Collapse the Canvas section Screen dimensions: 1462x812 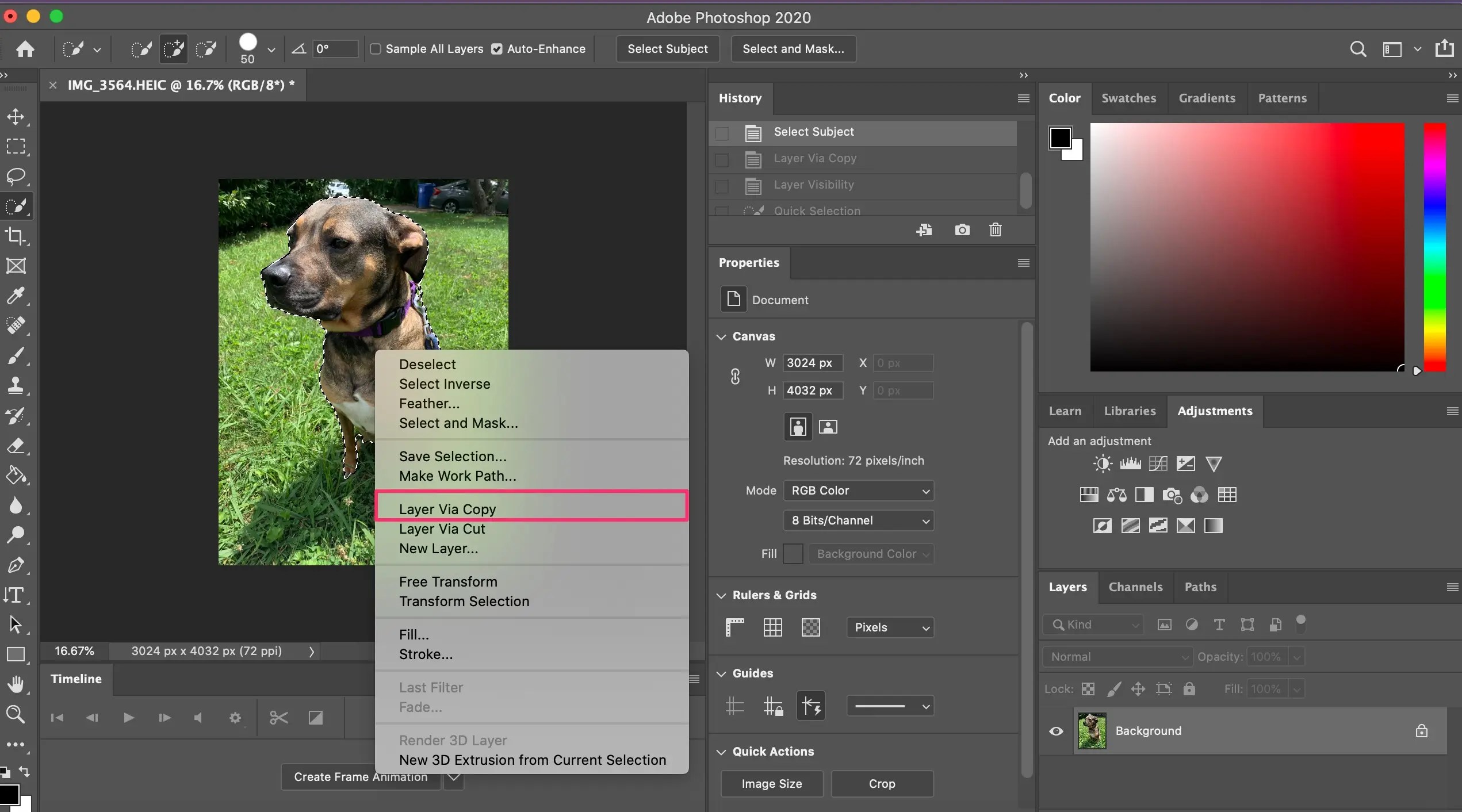(721, 336)
